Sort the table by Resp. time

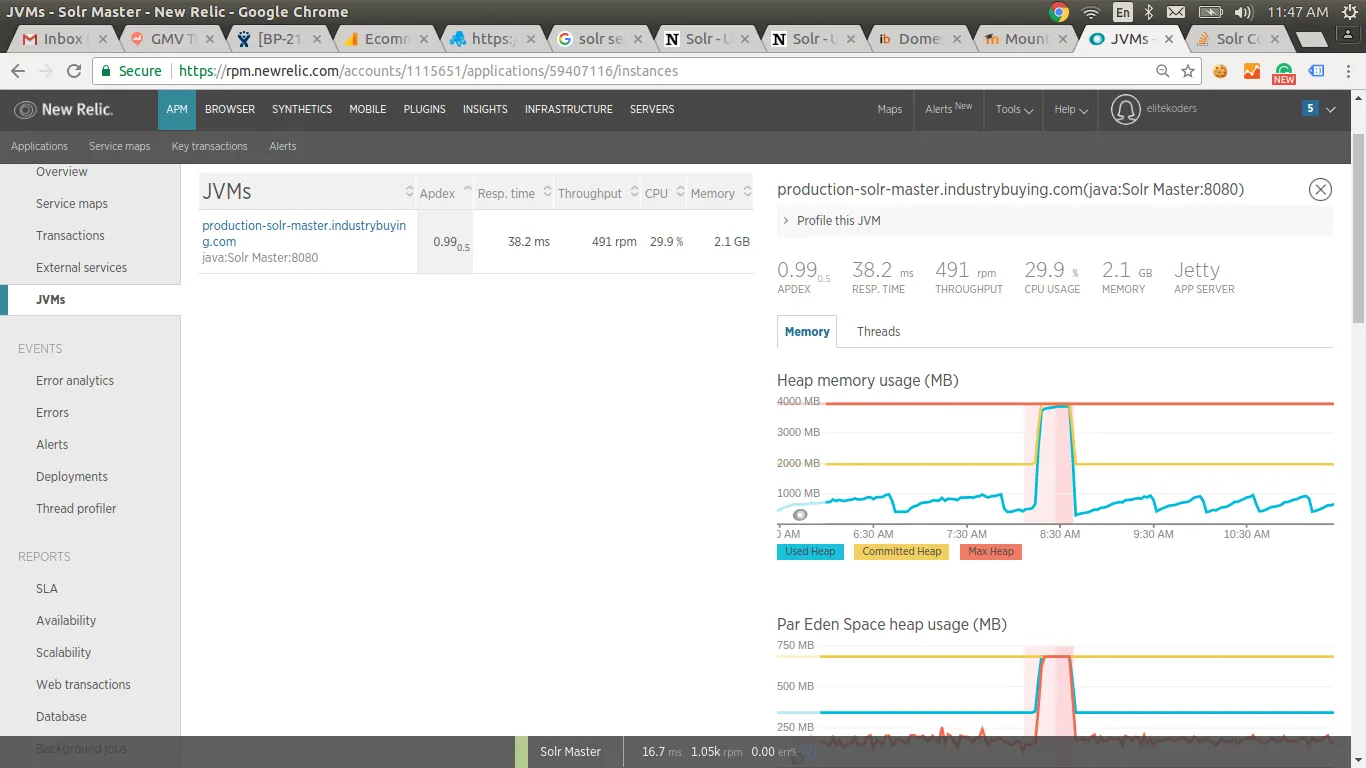tap(514, 193)
